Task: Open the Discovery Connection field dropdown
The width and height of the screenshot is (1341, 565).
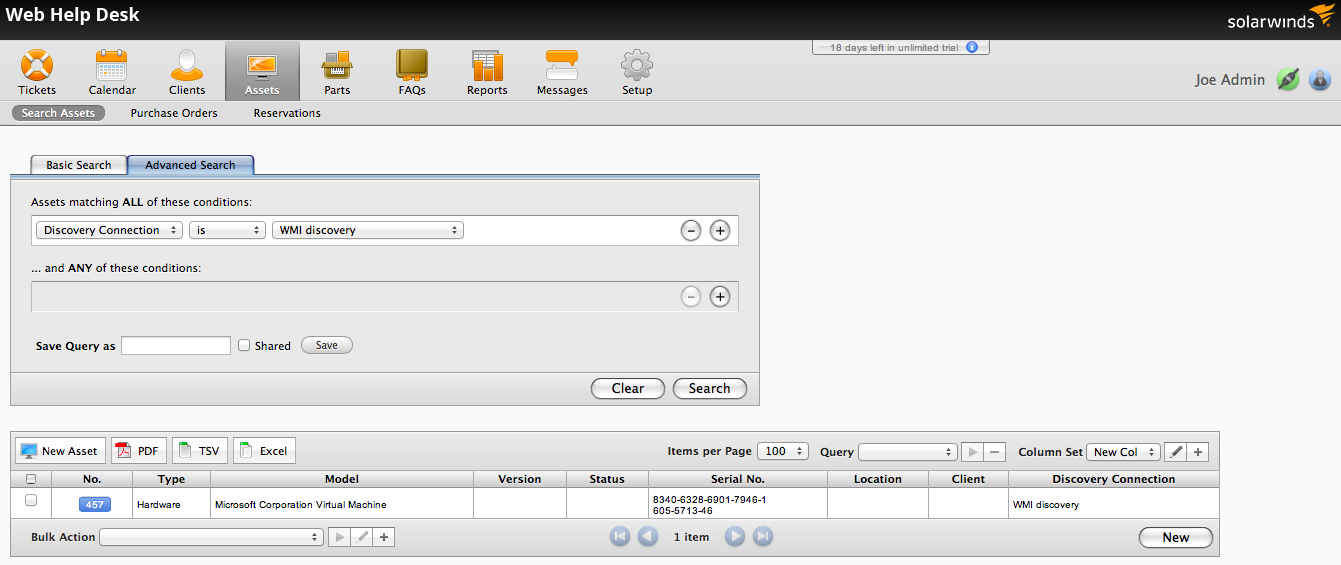Action: [x=109, y=230]
